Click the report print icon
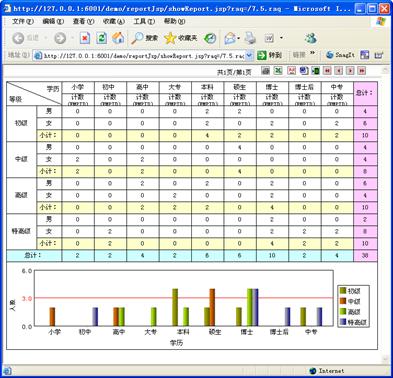 click(x=266, y=71)
